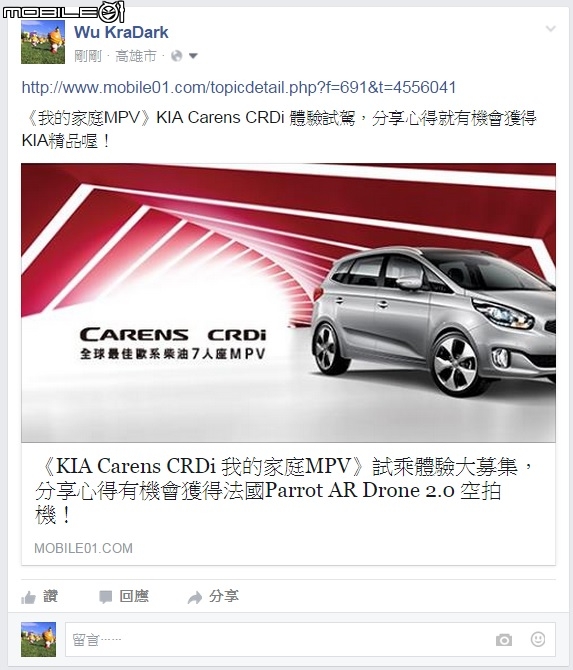
Task: Click the share arrow icon
Action: [195, 597]
